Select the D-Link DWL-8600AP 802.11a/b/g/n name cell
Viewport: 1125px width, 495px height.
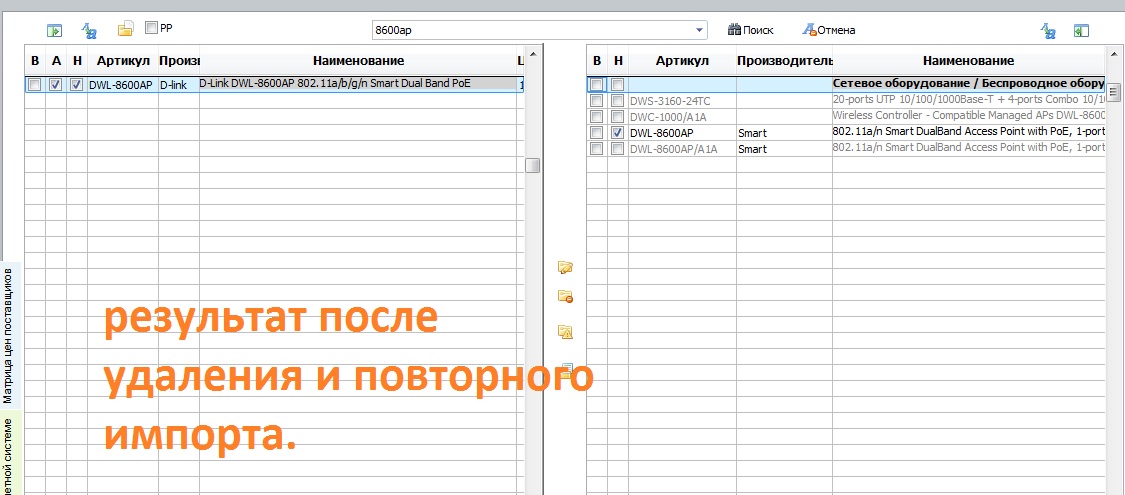pyautogui.click(x=358, y=84)
